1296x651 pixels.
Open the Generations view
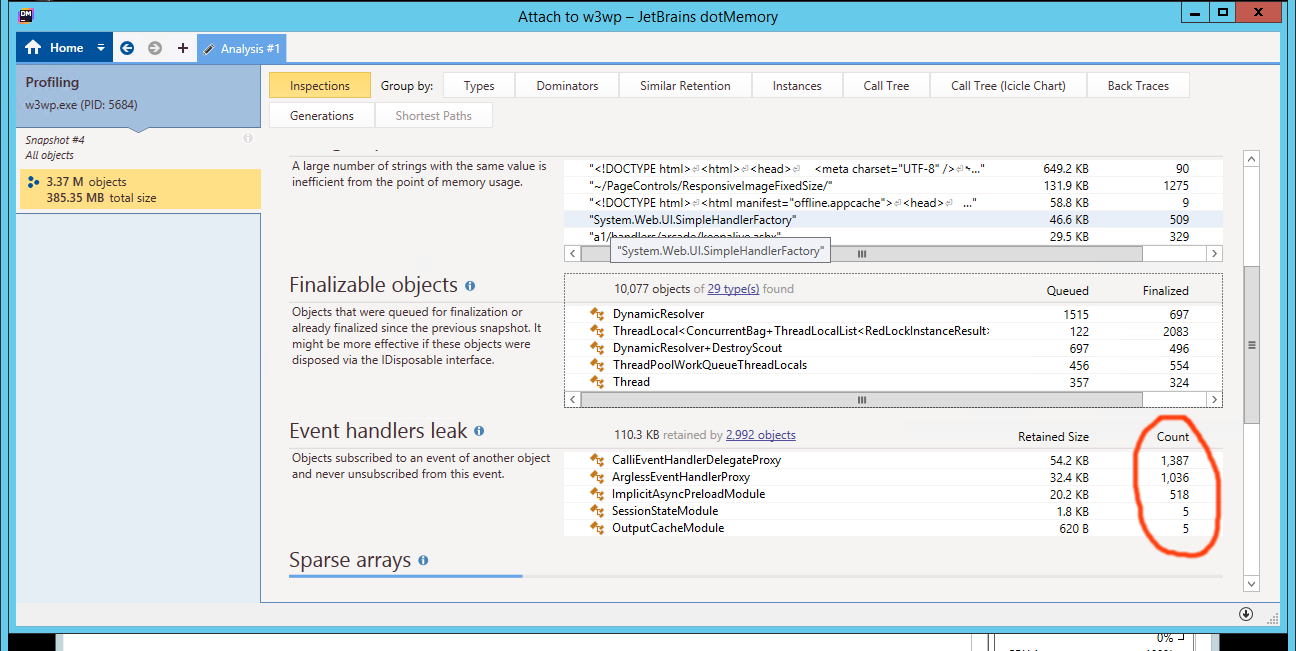coord(322,116)
